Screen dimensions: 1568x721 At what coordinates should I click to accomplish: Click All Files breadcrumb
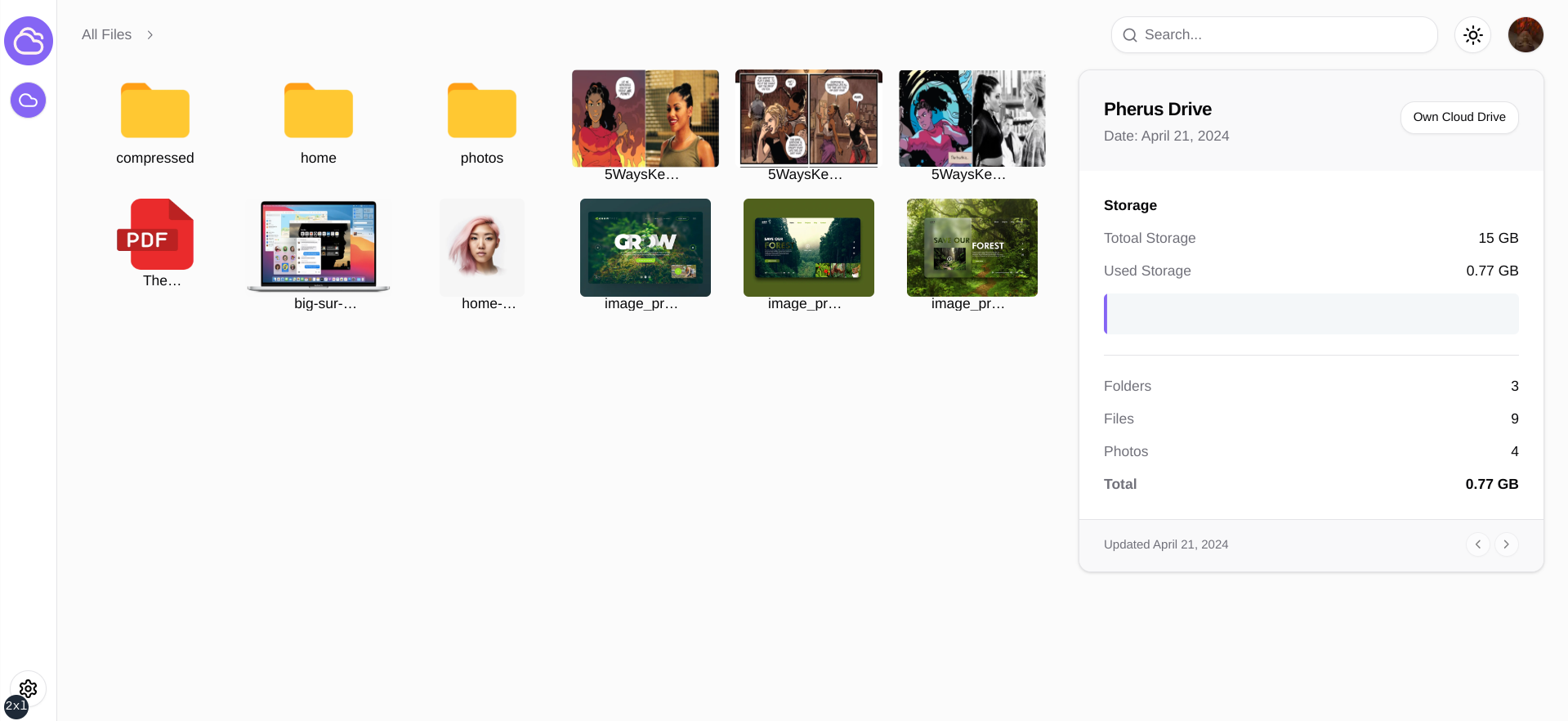(x=106, y=34)
